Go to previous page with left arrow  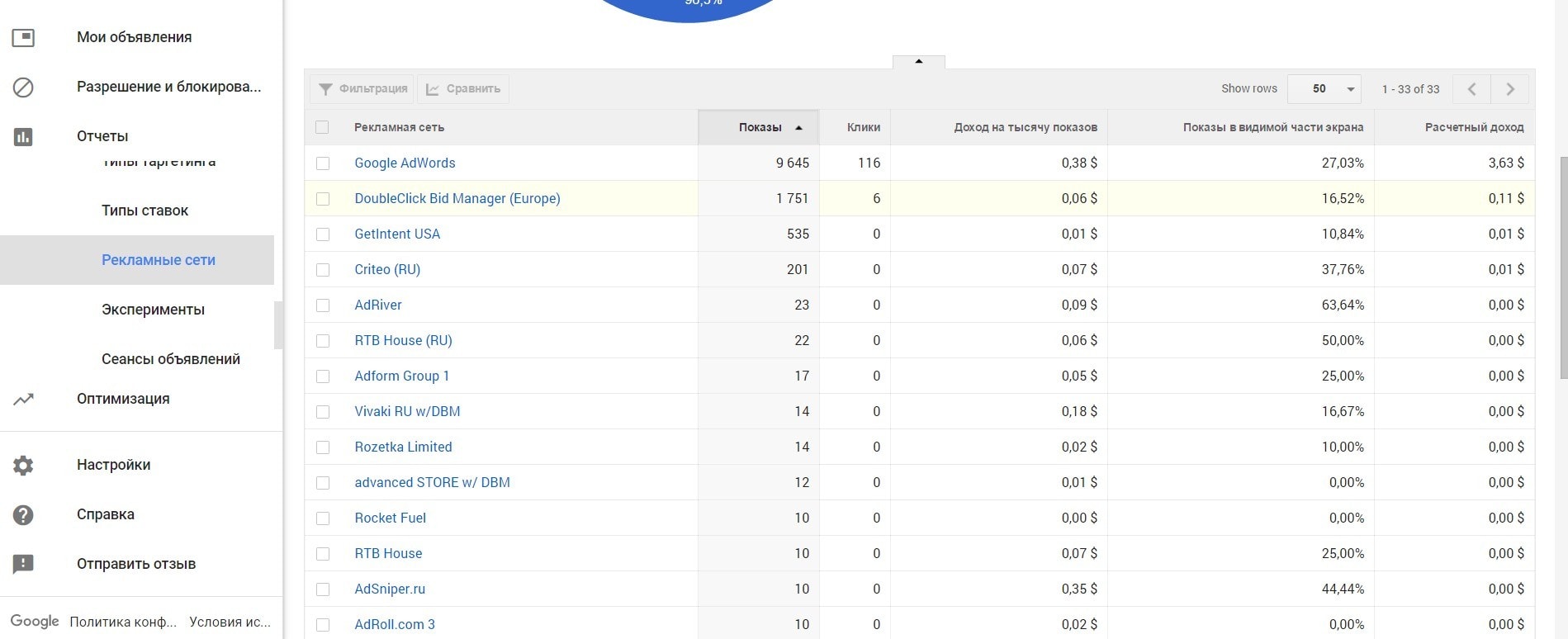(1471, 89)
